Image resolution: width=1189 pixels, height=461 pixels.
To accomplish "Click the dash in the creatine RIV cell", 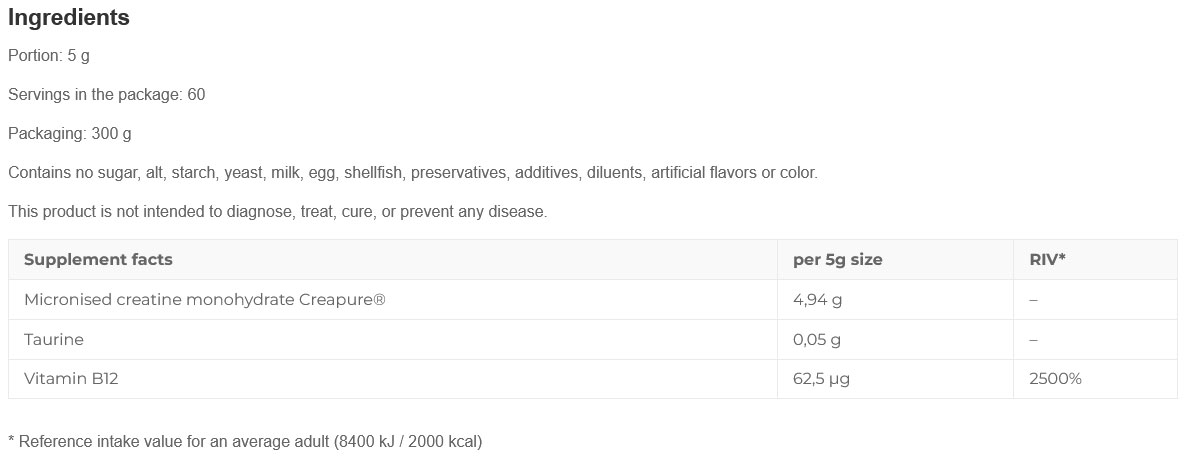I will click(1033, 300).
